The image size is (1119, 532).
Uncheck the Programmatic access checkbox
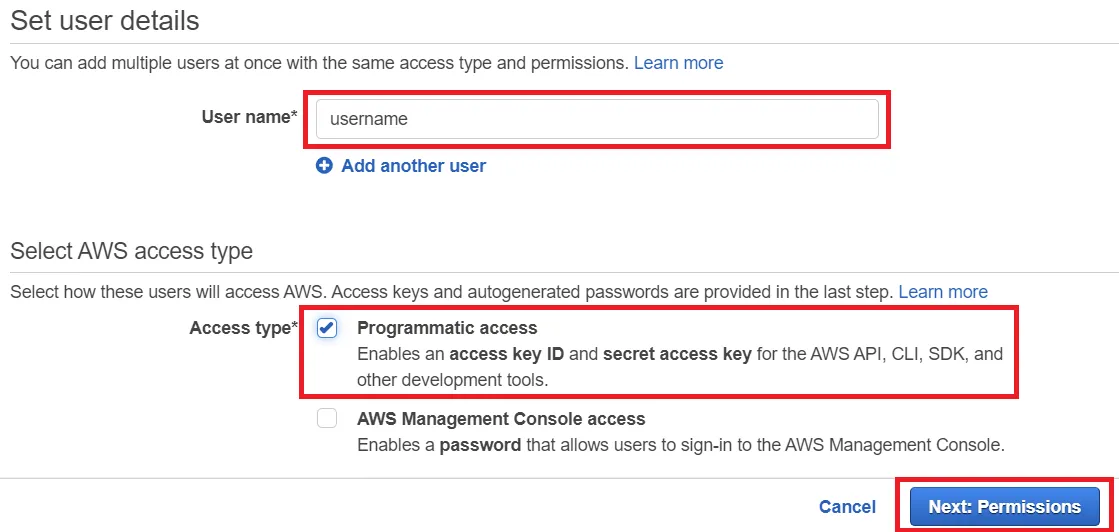[x=327, y=328]
